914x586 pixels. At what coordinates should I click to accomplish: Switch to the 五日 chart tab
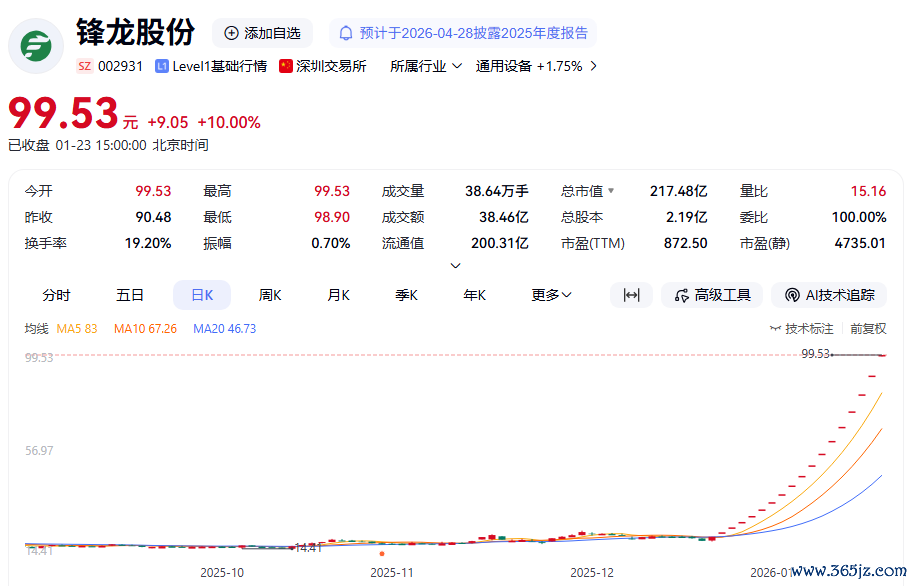pyautogui.click(x=130, y=295)
